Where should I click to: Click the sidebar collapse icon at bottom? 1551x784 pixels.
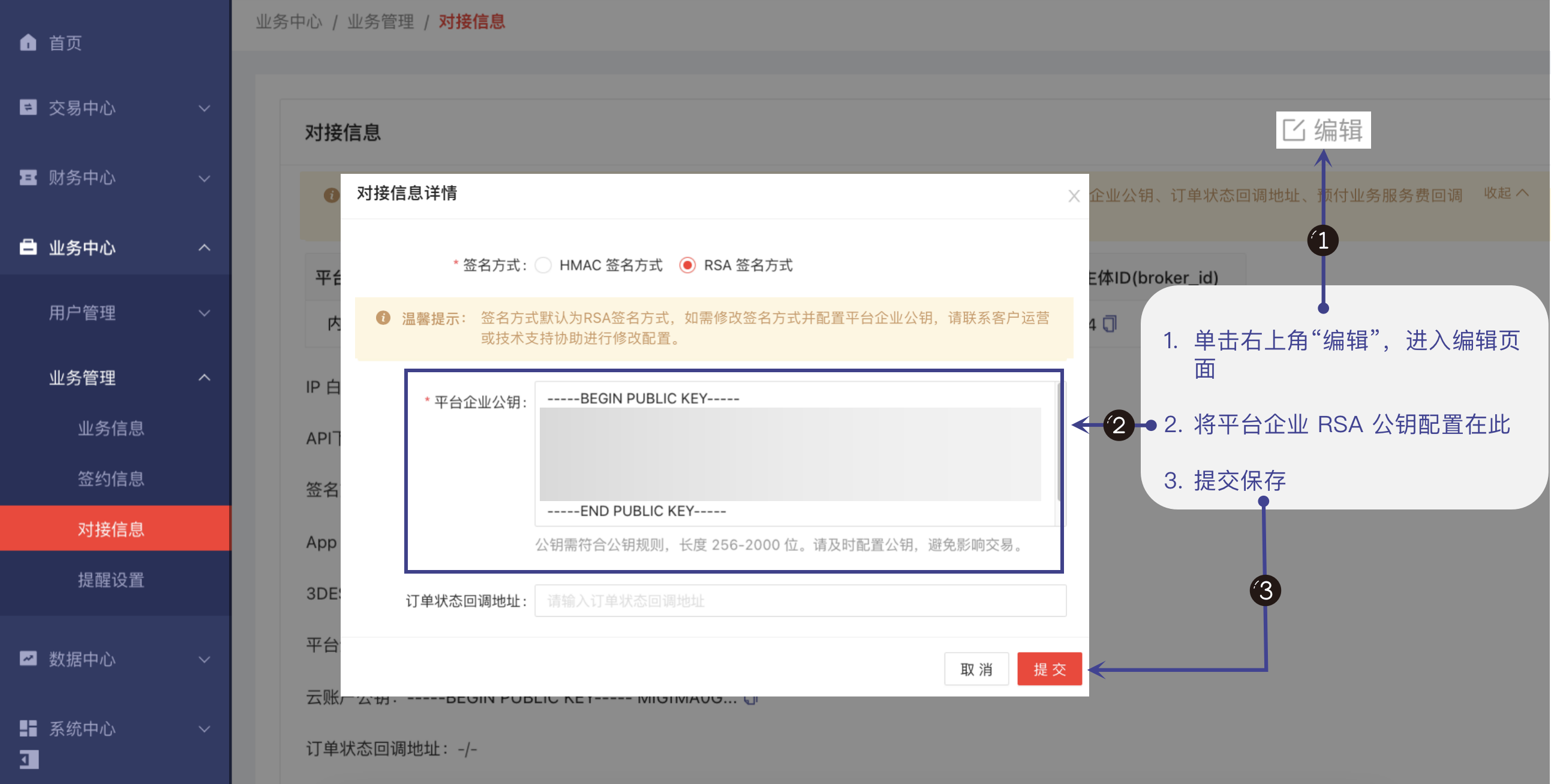coord(29,759)
